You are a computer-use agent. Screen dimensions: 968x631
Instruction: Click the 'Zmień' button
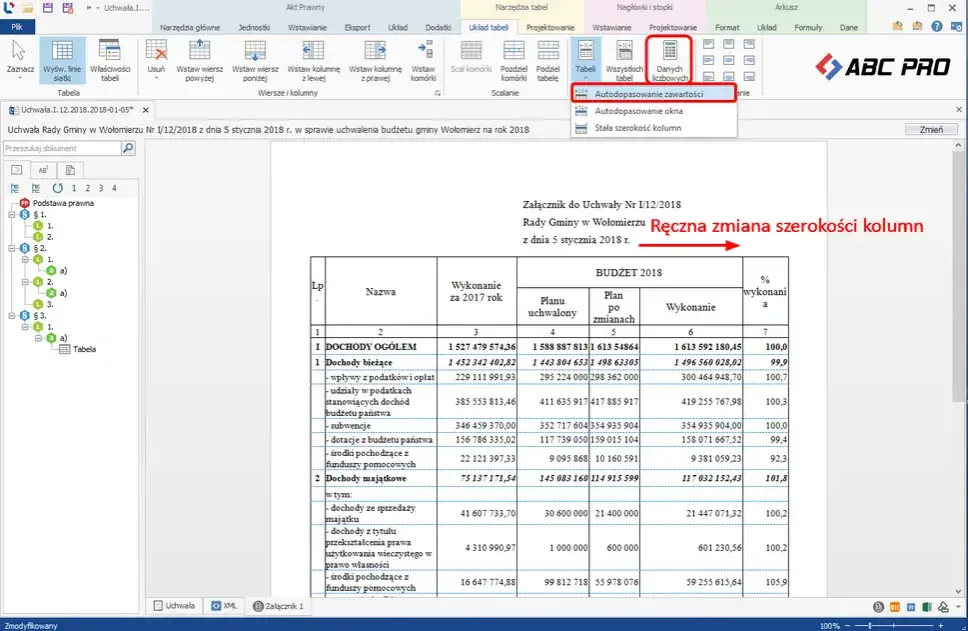(930, 129)
